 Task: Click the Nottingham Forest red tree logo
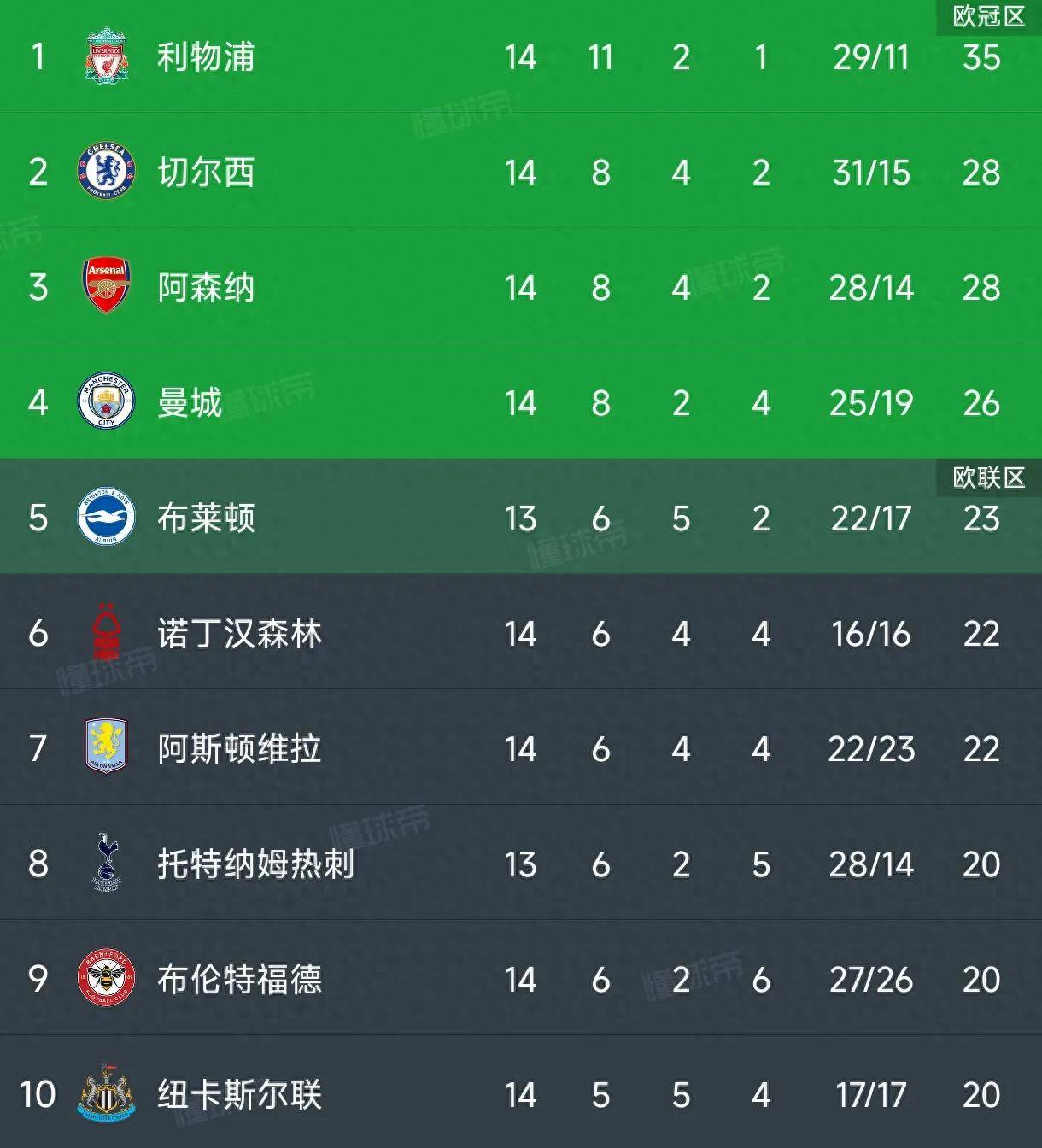[x=106, y=633]
